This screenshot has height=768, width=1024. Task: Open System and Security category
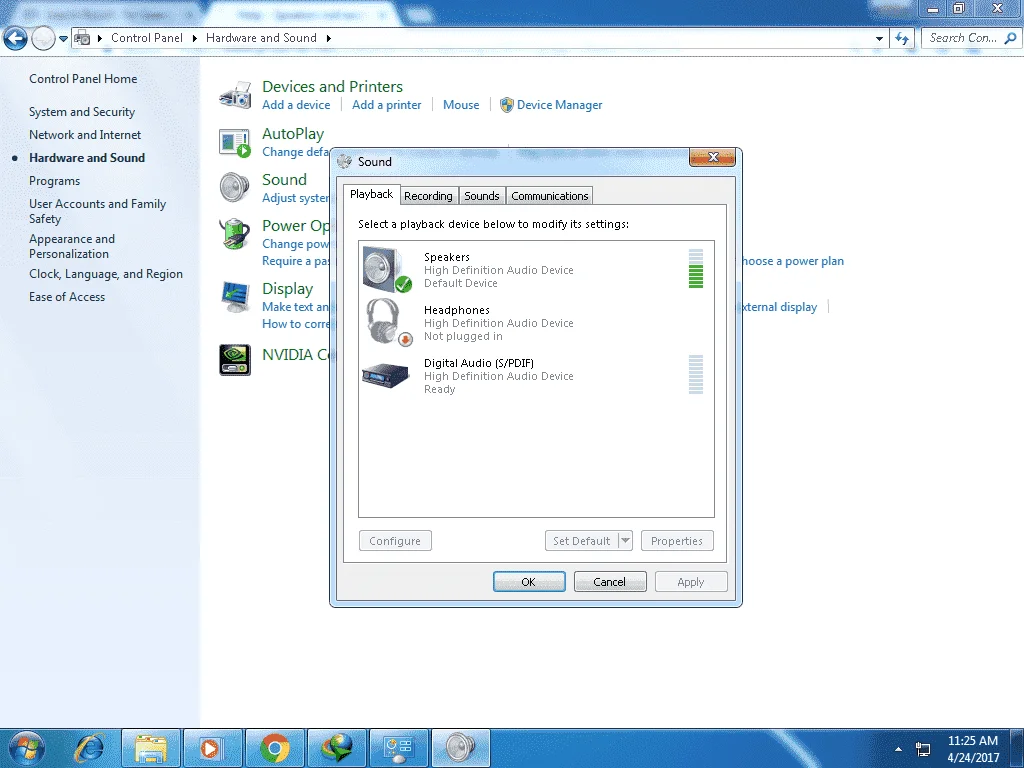click(82, 112)
